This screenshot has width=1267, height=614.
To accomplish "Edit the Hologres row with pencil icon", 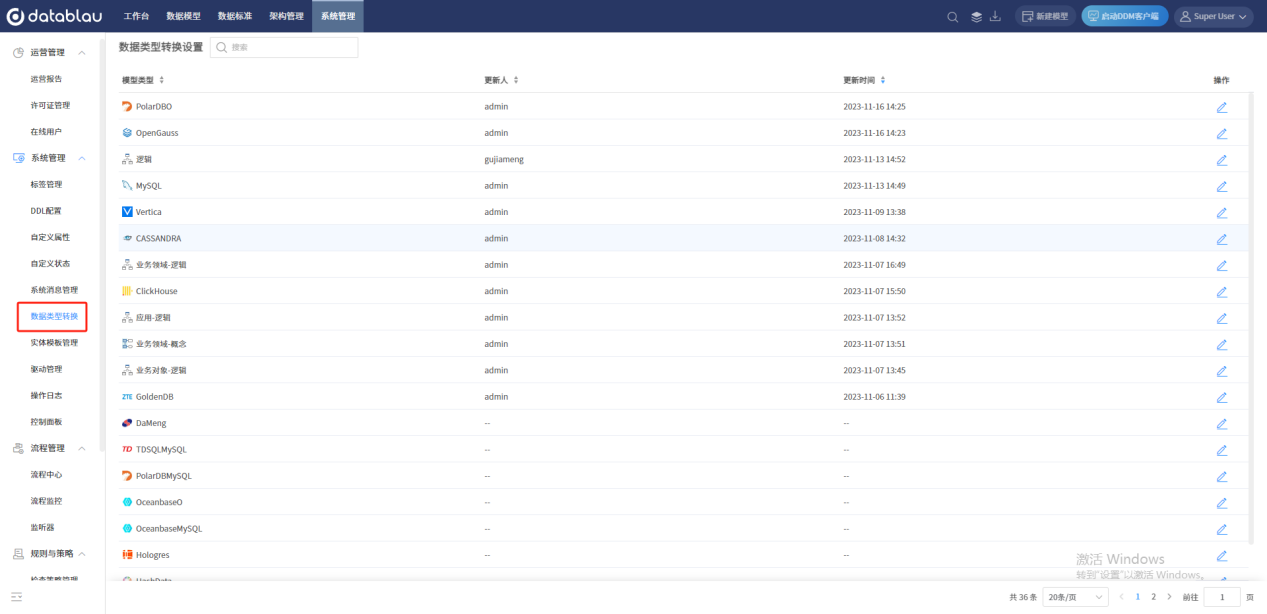I will (x=1221, y=556).
